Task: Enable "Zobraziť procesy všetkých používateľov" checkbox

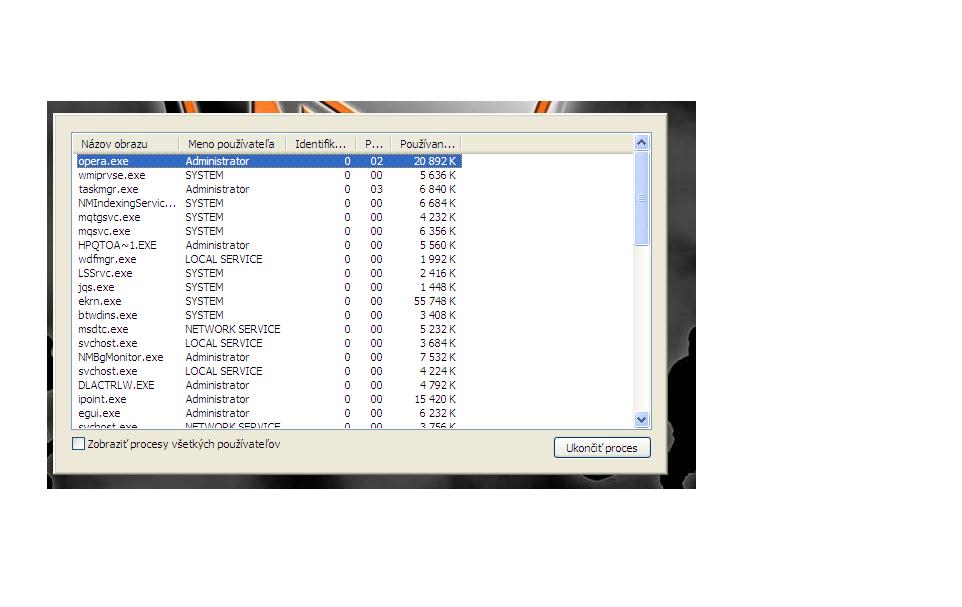Action: [79, 444]
